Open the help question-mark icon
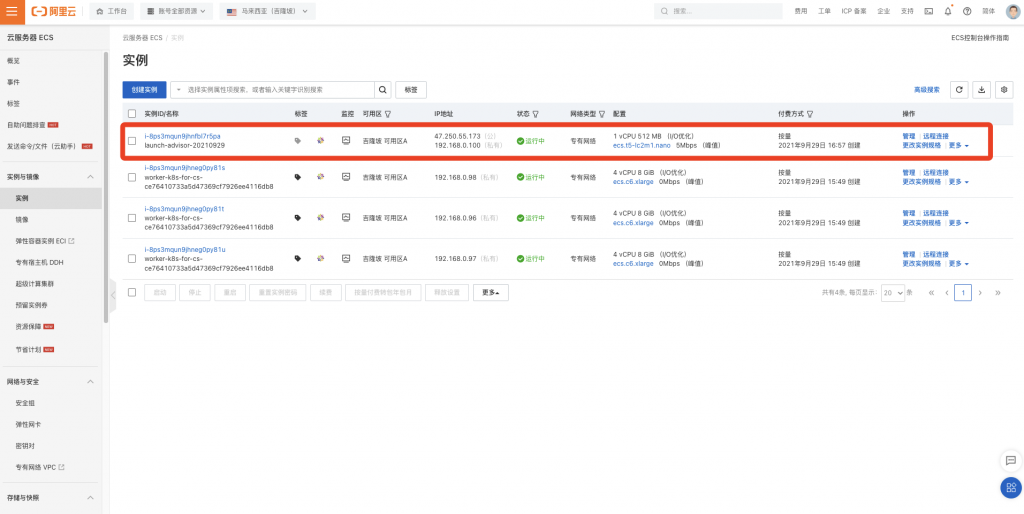 [x=967, y=11]
